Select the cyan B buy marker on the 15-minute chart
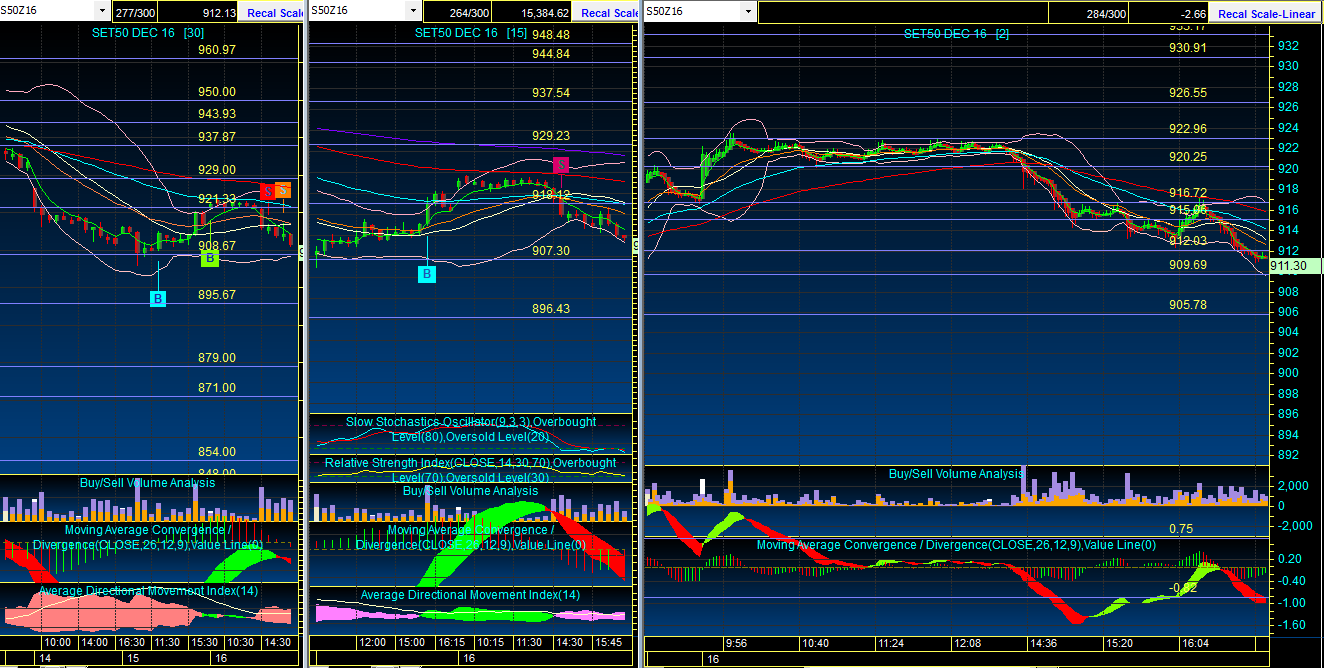 tap(428, 274)
